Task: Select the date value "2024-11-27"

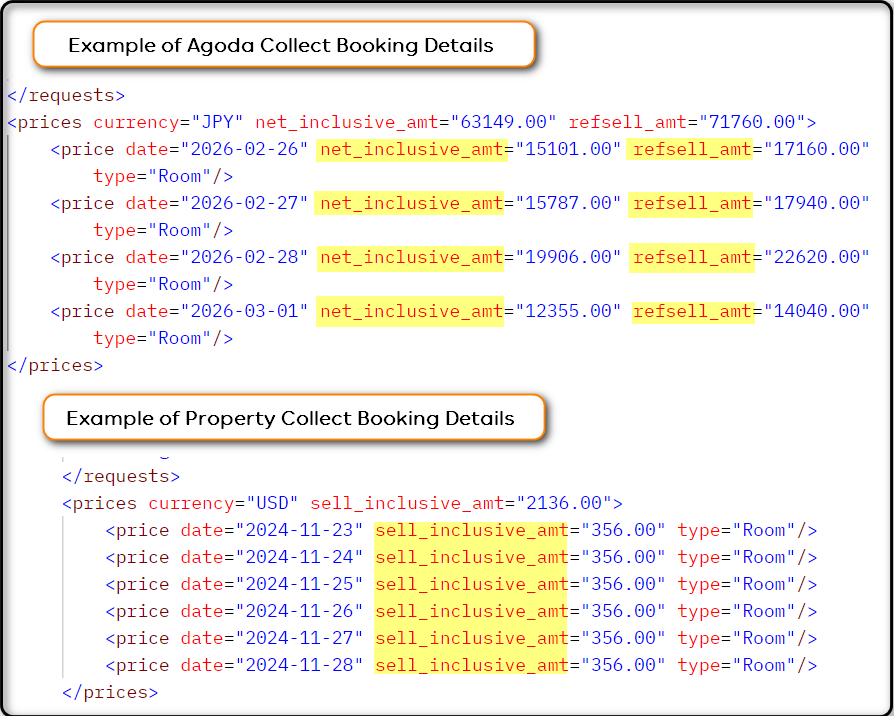Action: 299,638
